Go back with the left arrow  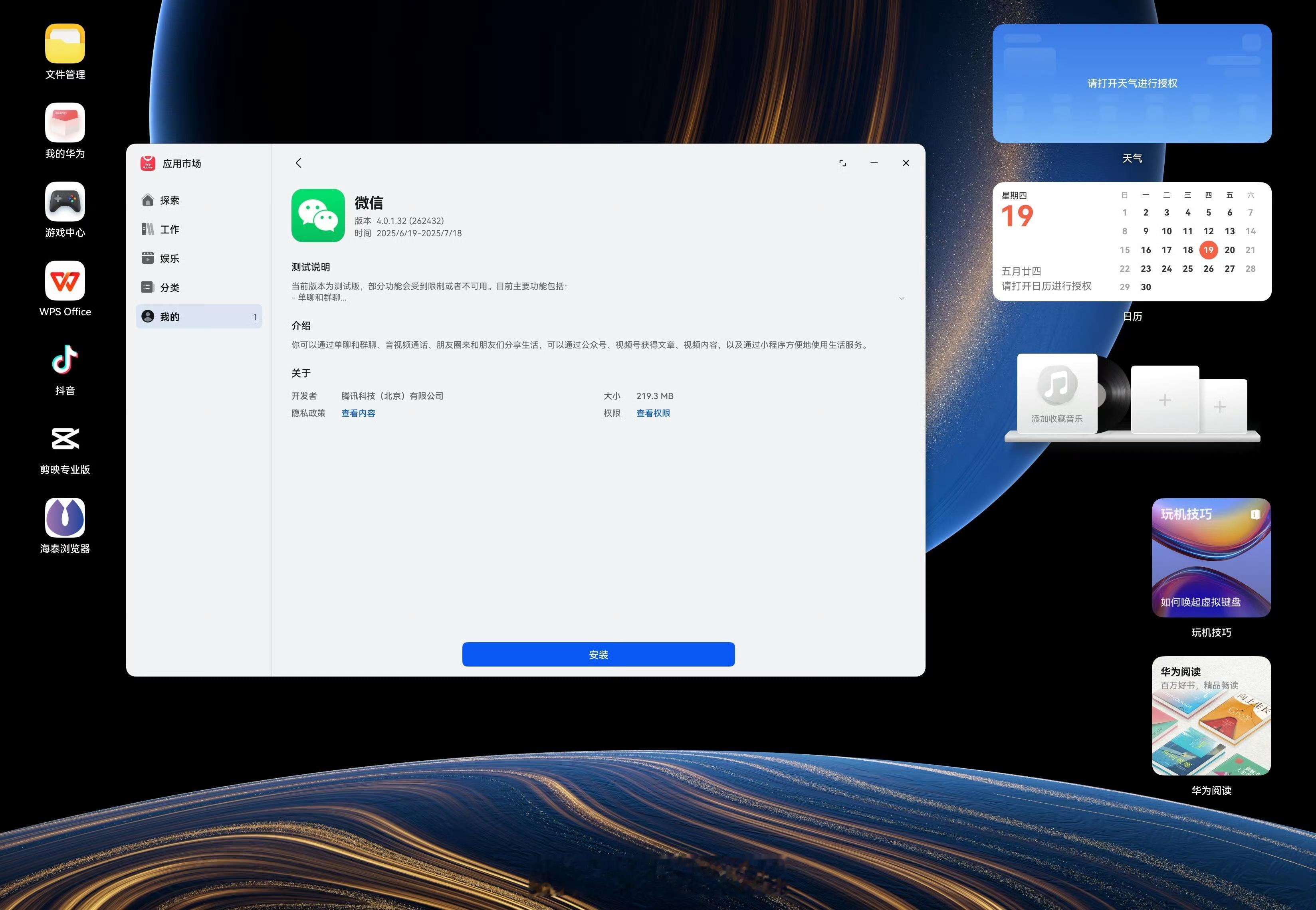pyautogui.click(x=298, y=163)
